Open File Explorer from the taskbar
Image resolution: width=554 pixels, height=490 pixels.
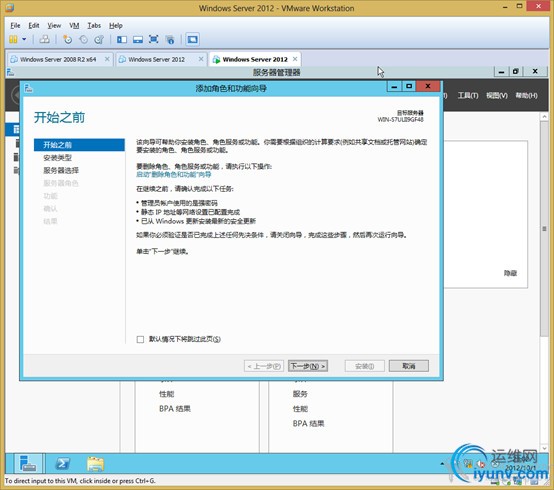(x=95, y=464)
